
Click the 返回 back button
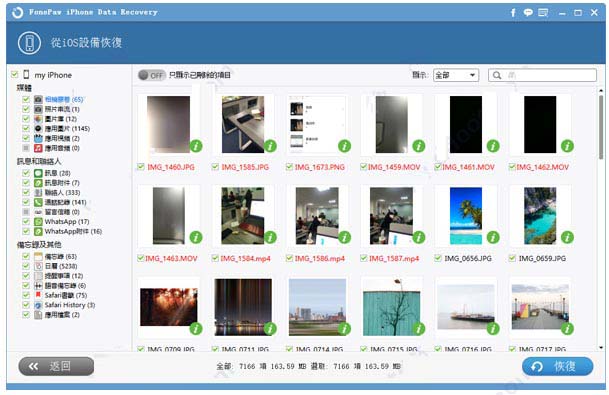pyautogui.click(x=56, y=366)
